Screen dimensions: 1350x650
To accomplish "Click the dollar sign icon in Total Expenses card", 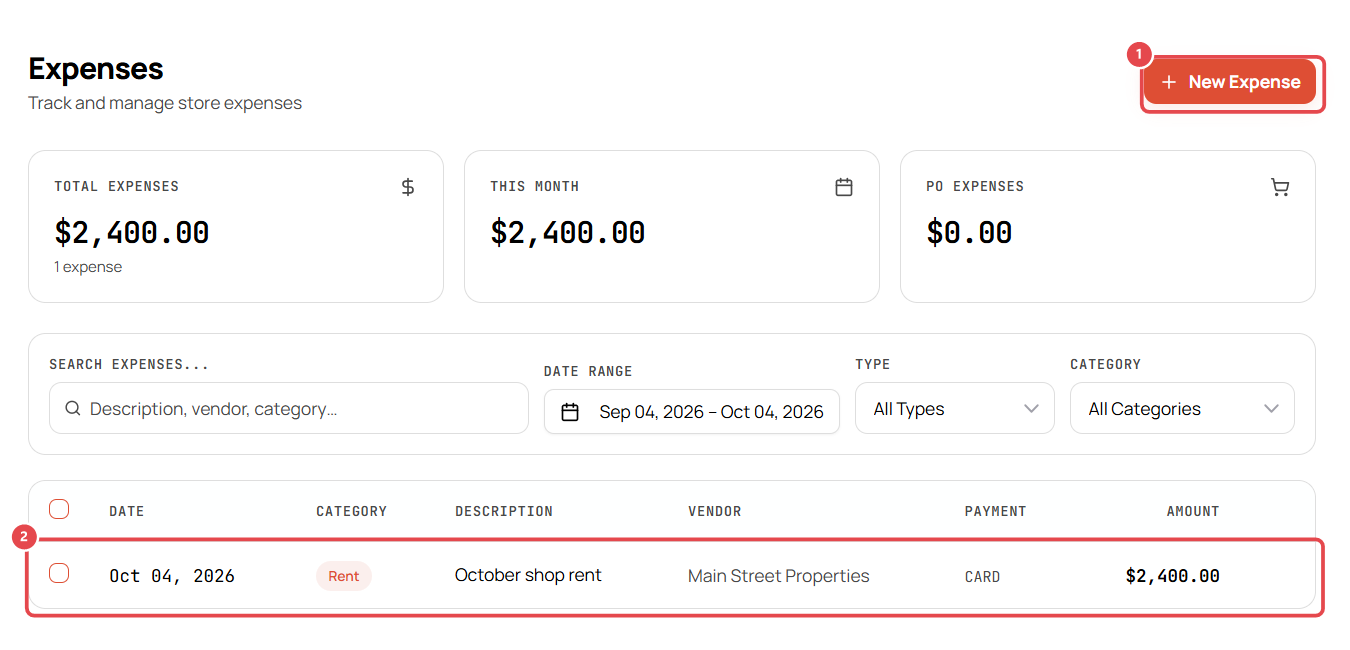I will (408, 187).
